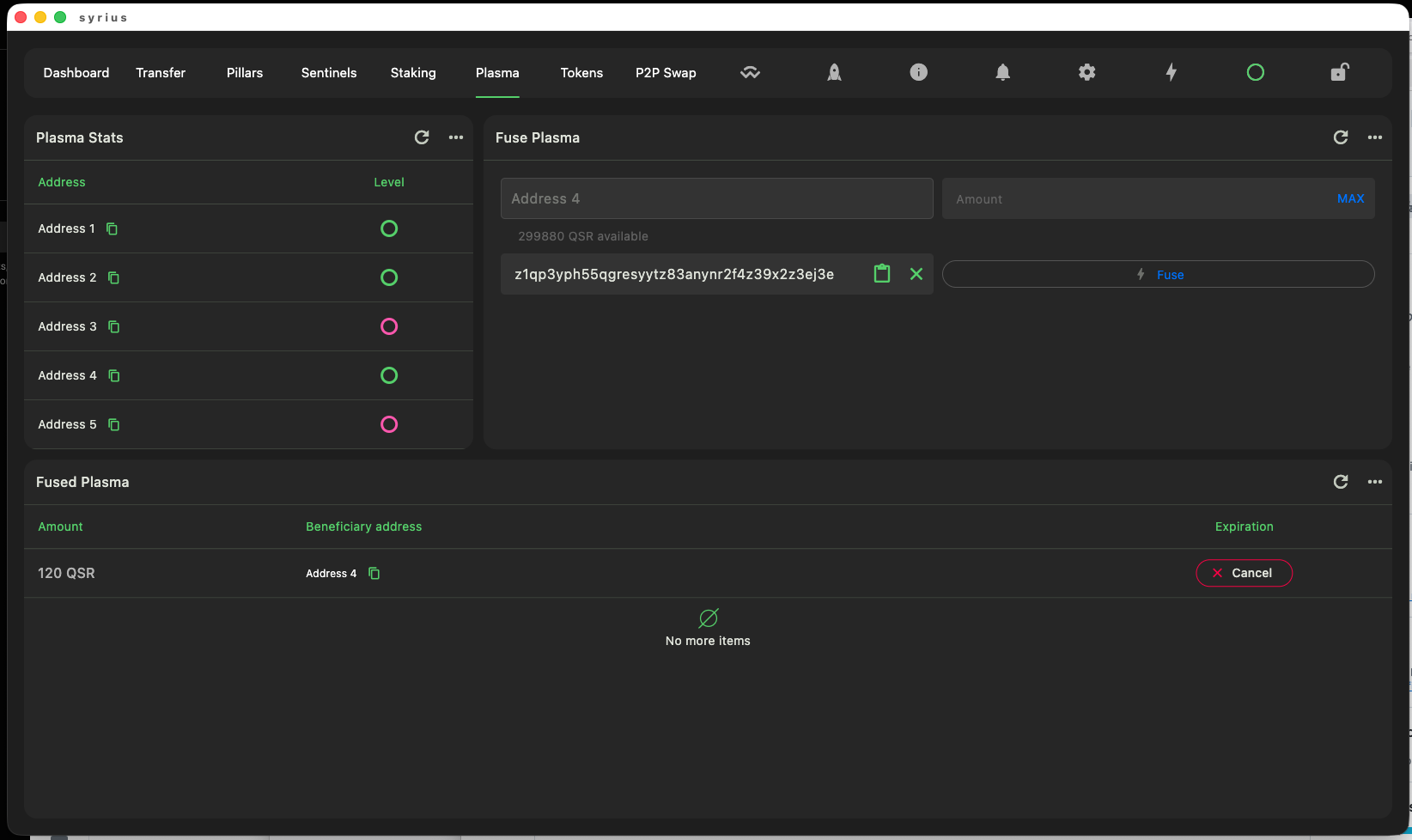Select the Plasma tab
This screenshot has height=840, width=1412.
[497, 73]
